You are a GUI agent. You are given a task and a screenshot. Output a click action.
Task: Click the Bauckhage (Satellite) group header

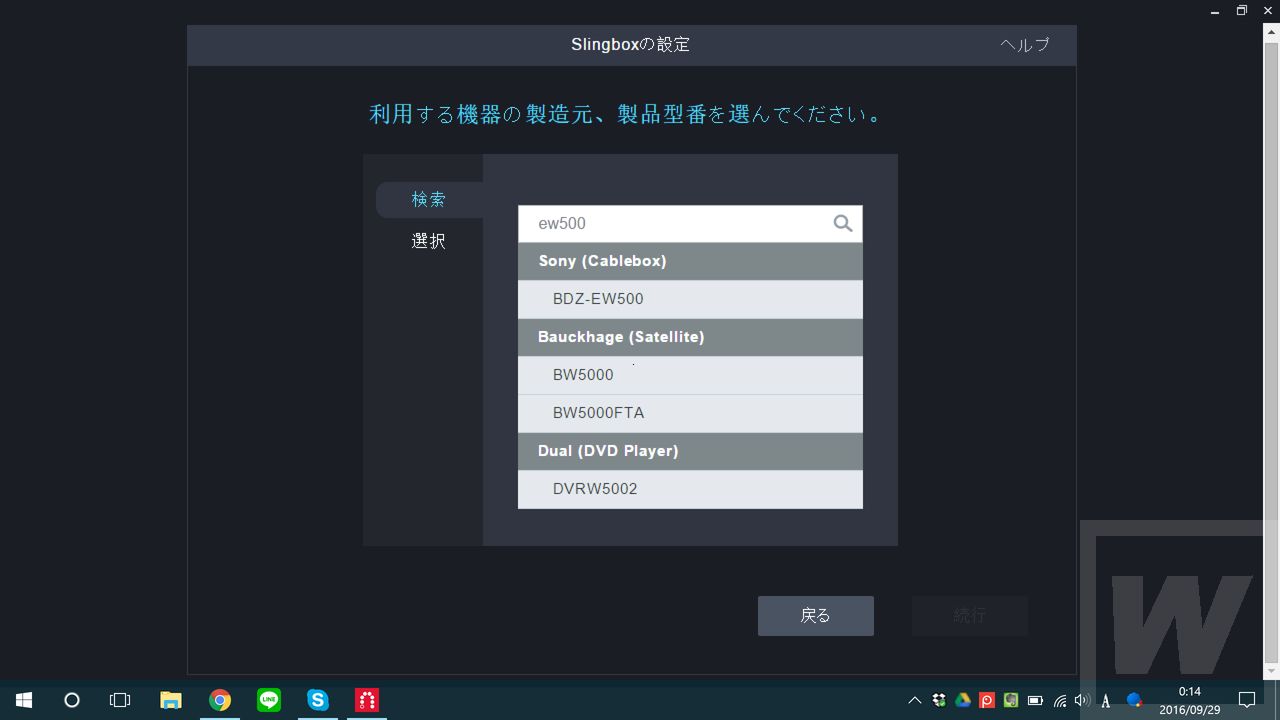point(690,337)
